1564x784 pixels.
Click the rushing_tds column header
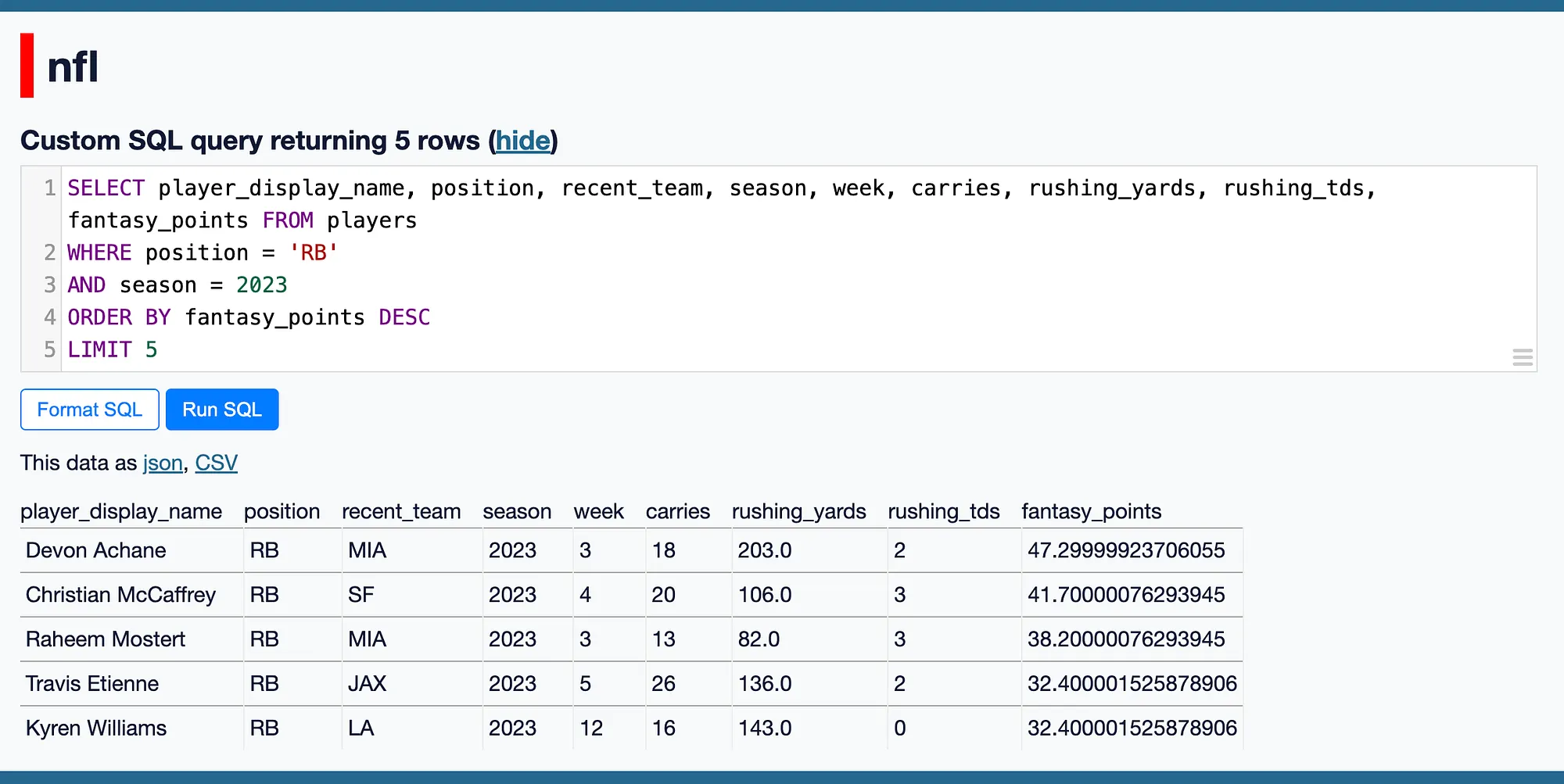pyautogui.click(x=944, y=511)
